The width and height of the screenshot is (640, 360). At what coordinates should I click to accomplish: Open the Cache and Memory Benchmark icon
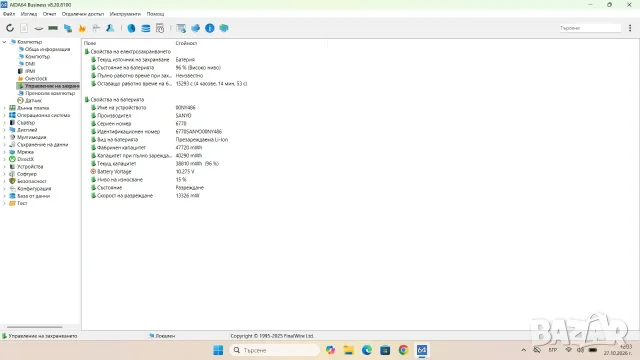(x=53, y=28)
